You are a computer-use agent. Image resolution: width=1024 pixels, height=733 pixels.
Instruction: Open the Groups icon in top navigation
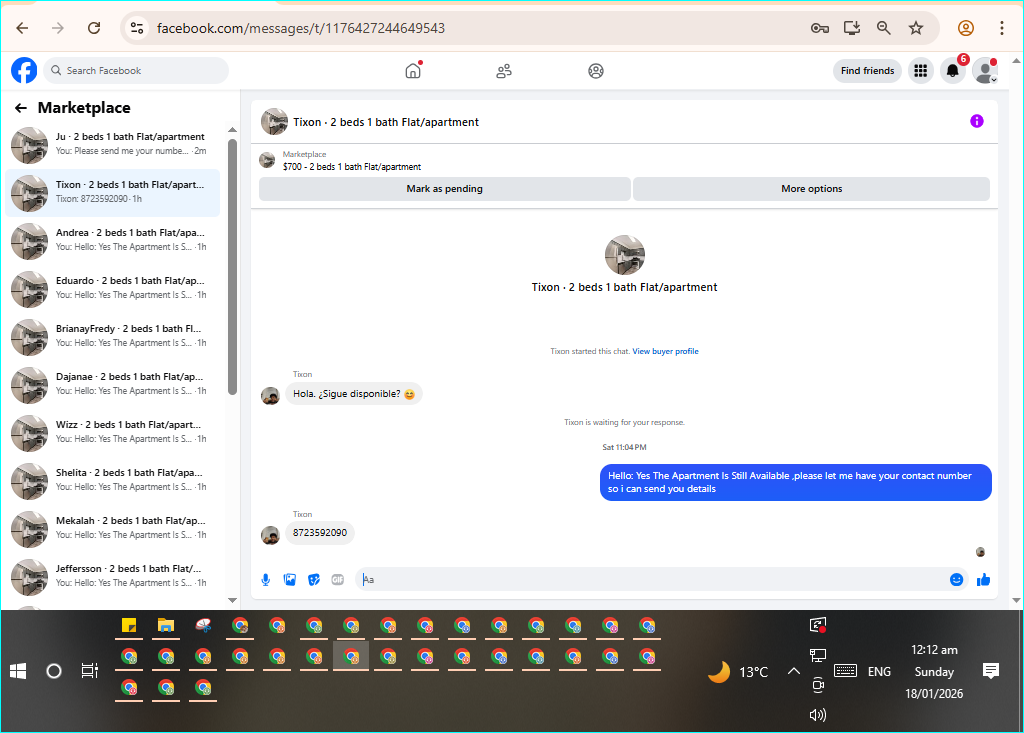[596, 71]
